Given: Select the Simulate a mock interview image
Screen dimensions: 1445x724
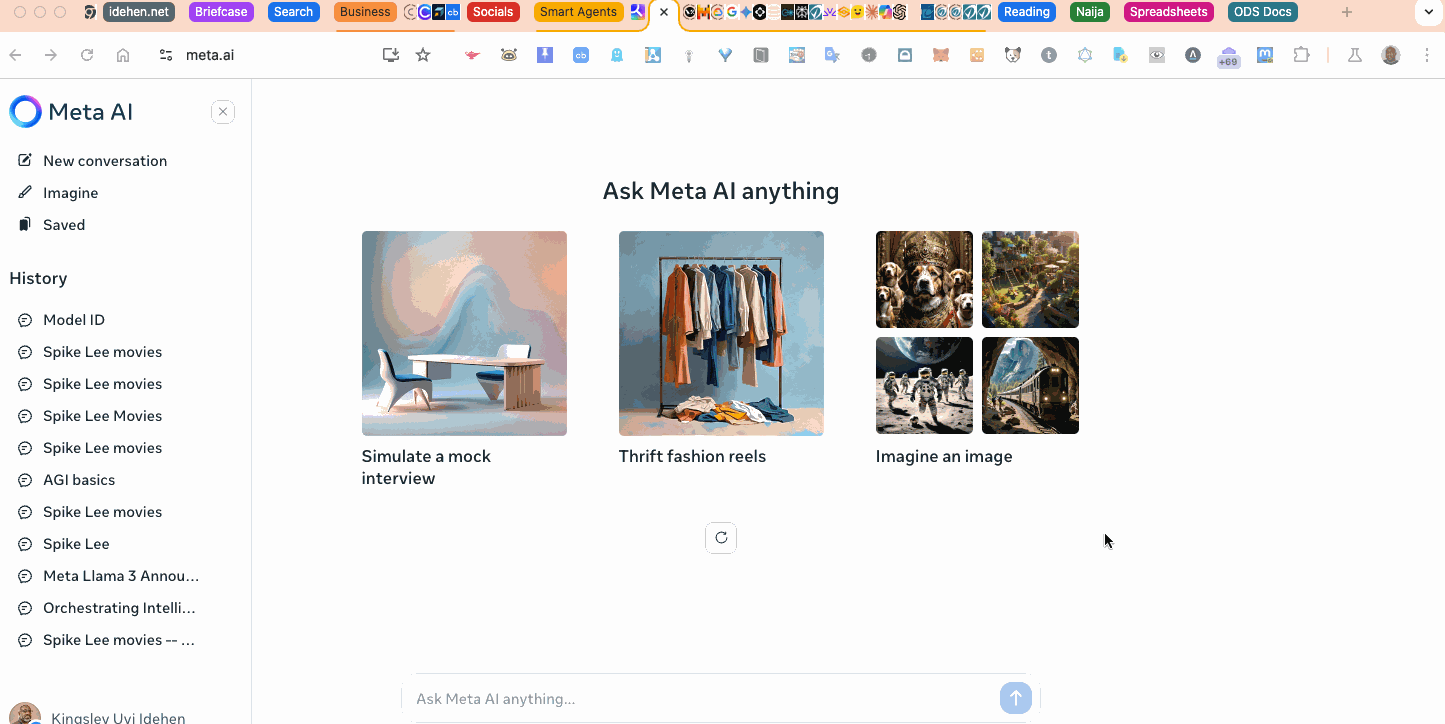Looking at the screenshot, I should point(464,333).
